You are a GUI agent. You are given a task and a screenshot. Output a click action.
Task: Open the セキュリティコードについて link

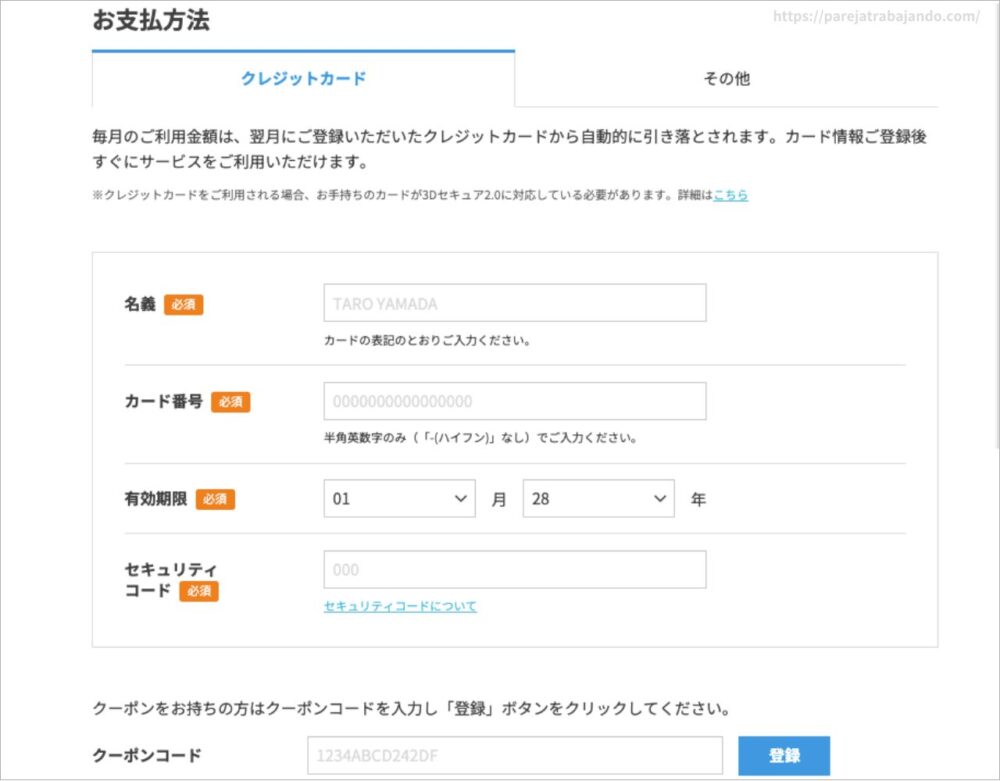[x=400, y=606]
